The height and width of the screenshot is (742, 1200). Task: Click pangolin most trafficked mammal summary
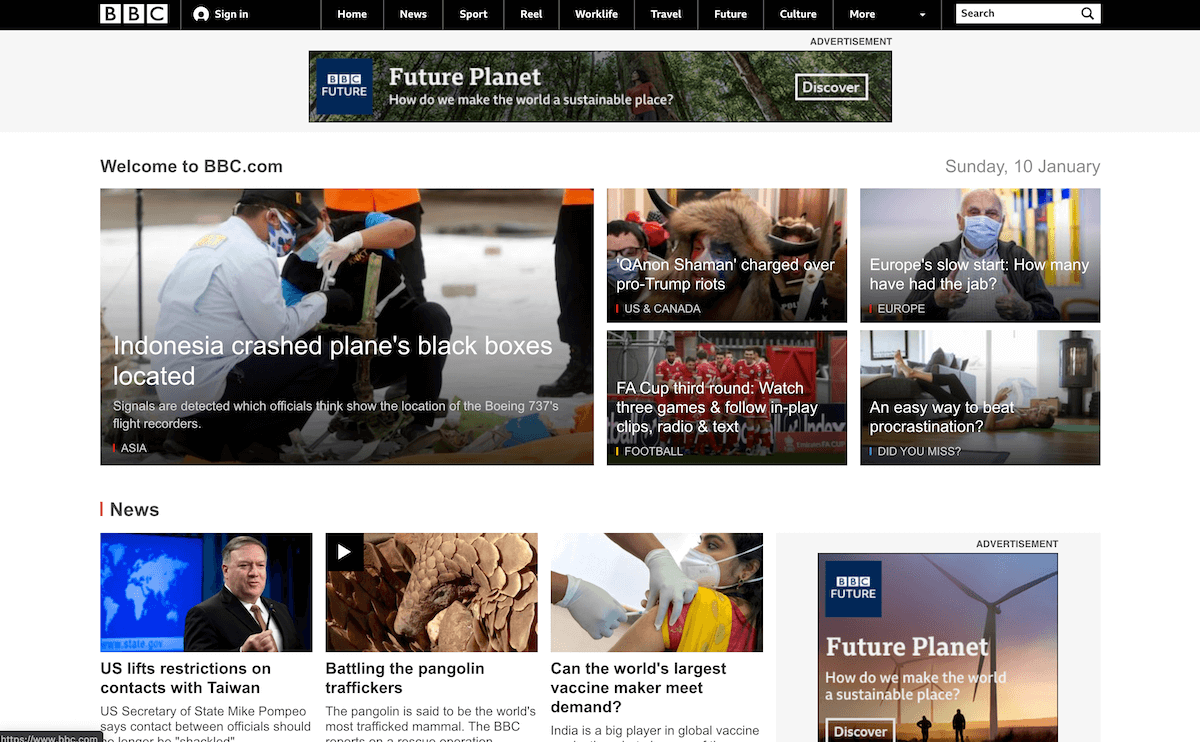430,723
